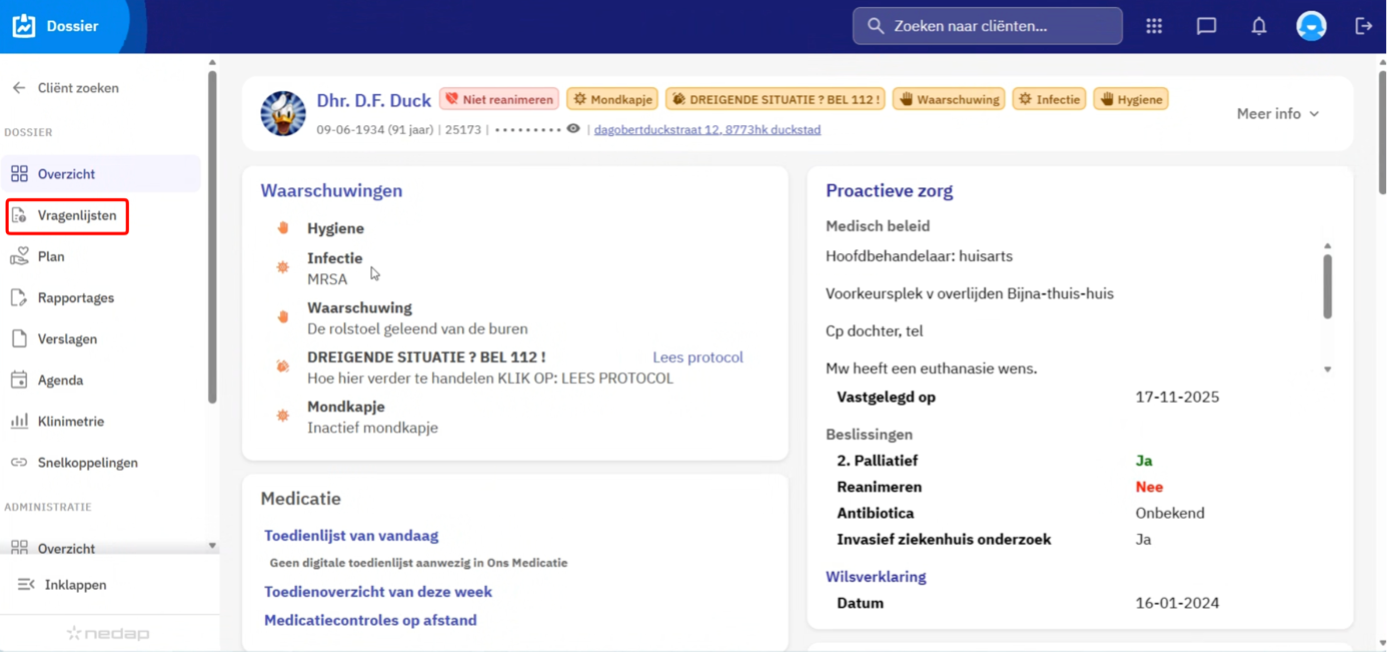Open Overzicht in the Dossier section

coord(101,174)
